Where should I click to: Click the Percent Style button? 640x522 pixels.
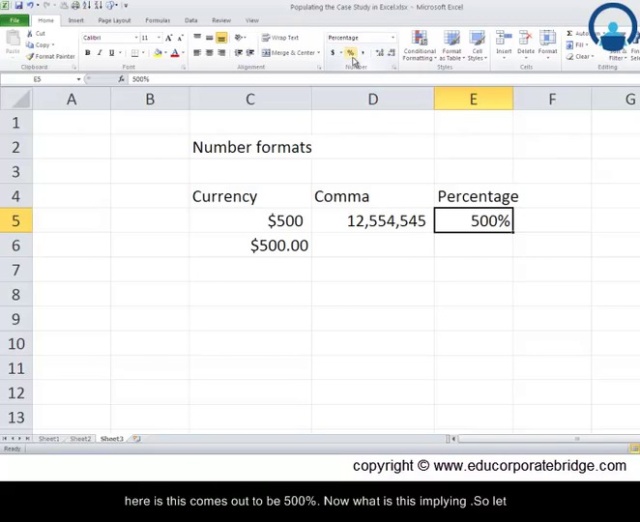point(350,53)
